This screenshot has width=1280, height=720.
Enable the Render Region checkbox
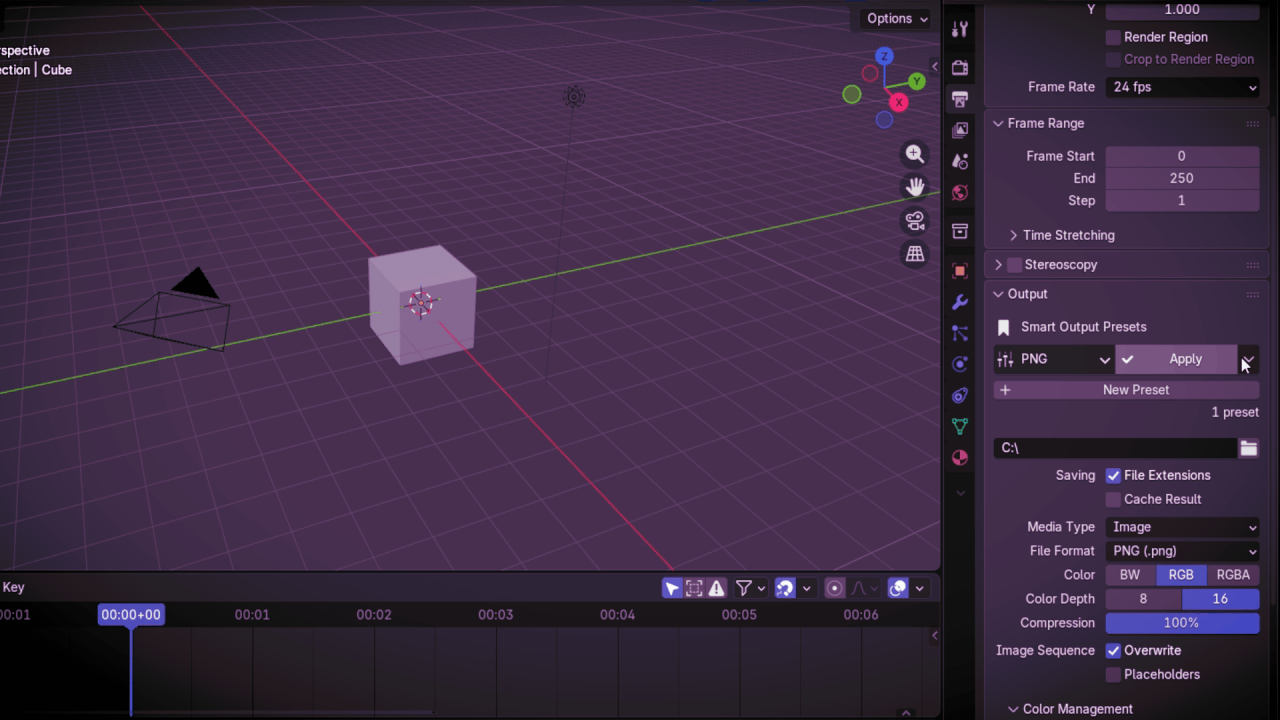click(1113, 37)
